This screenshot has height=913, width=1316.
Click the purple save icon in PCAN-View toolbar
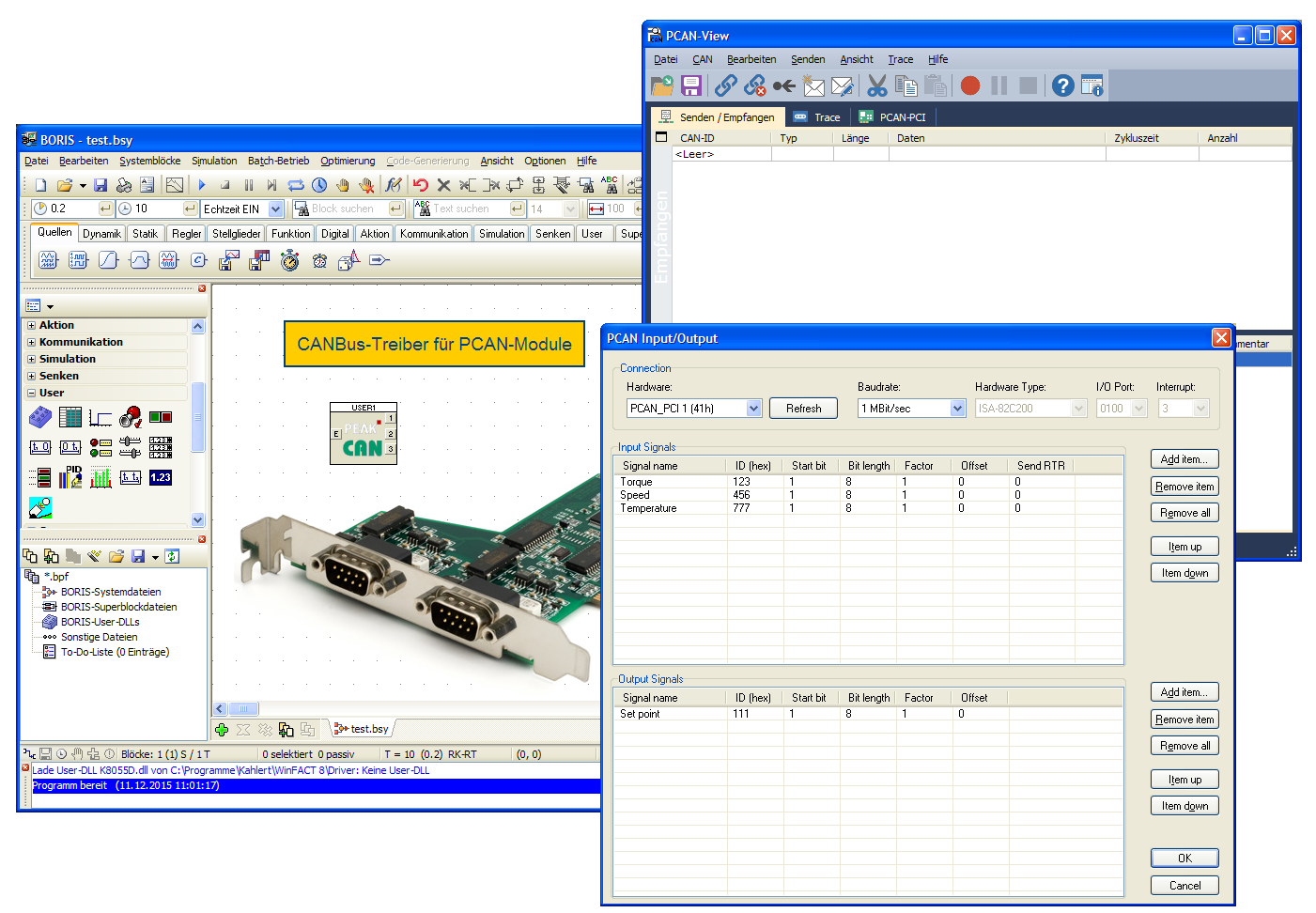(x=691, y=85)
